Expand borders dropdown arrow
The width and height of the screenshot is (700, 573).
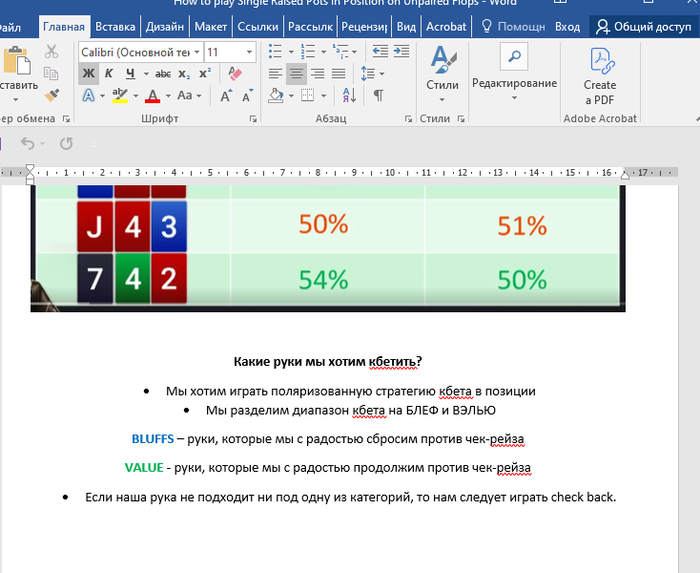[x=323, y=96]
